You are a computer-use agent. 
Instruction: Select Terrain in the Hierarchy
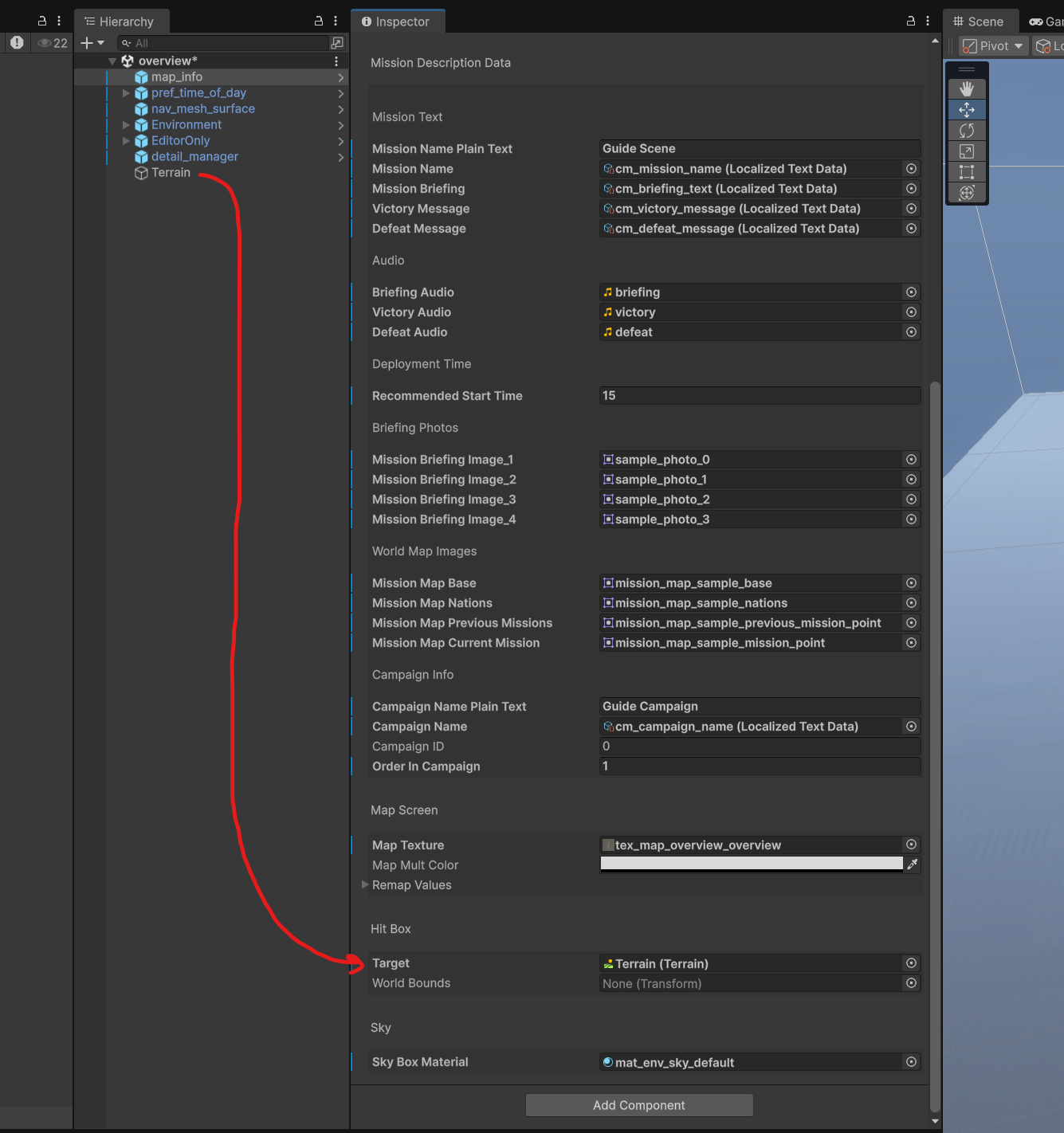(171, 173)
